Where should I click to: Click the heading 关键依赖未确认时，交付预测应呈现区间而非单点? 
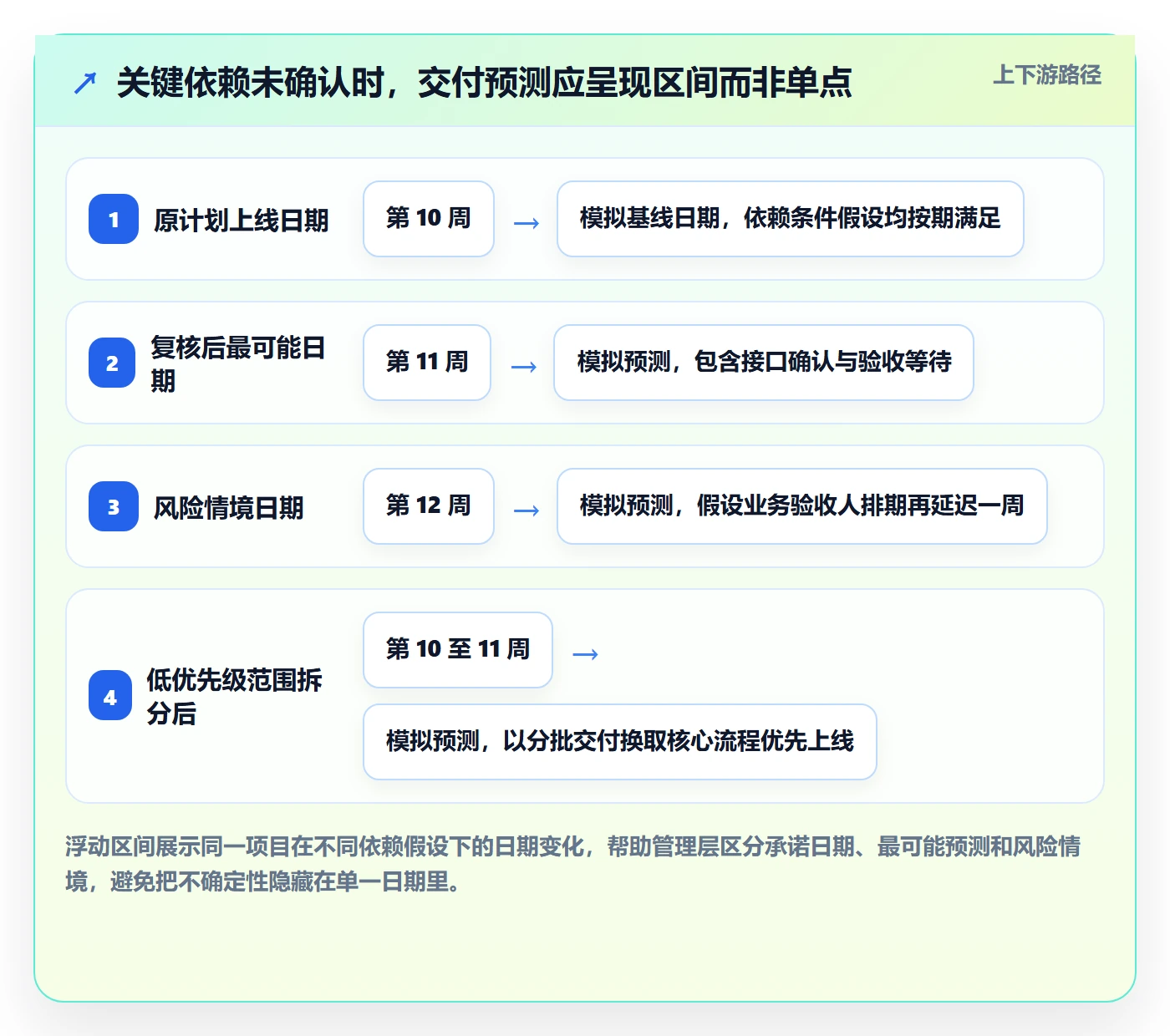click(484, 83)
